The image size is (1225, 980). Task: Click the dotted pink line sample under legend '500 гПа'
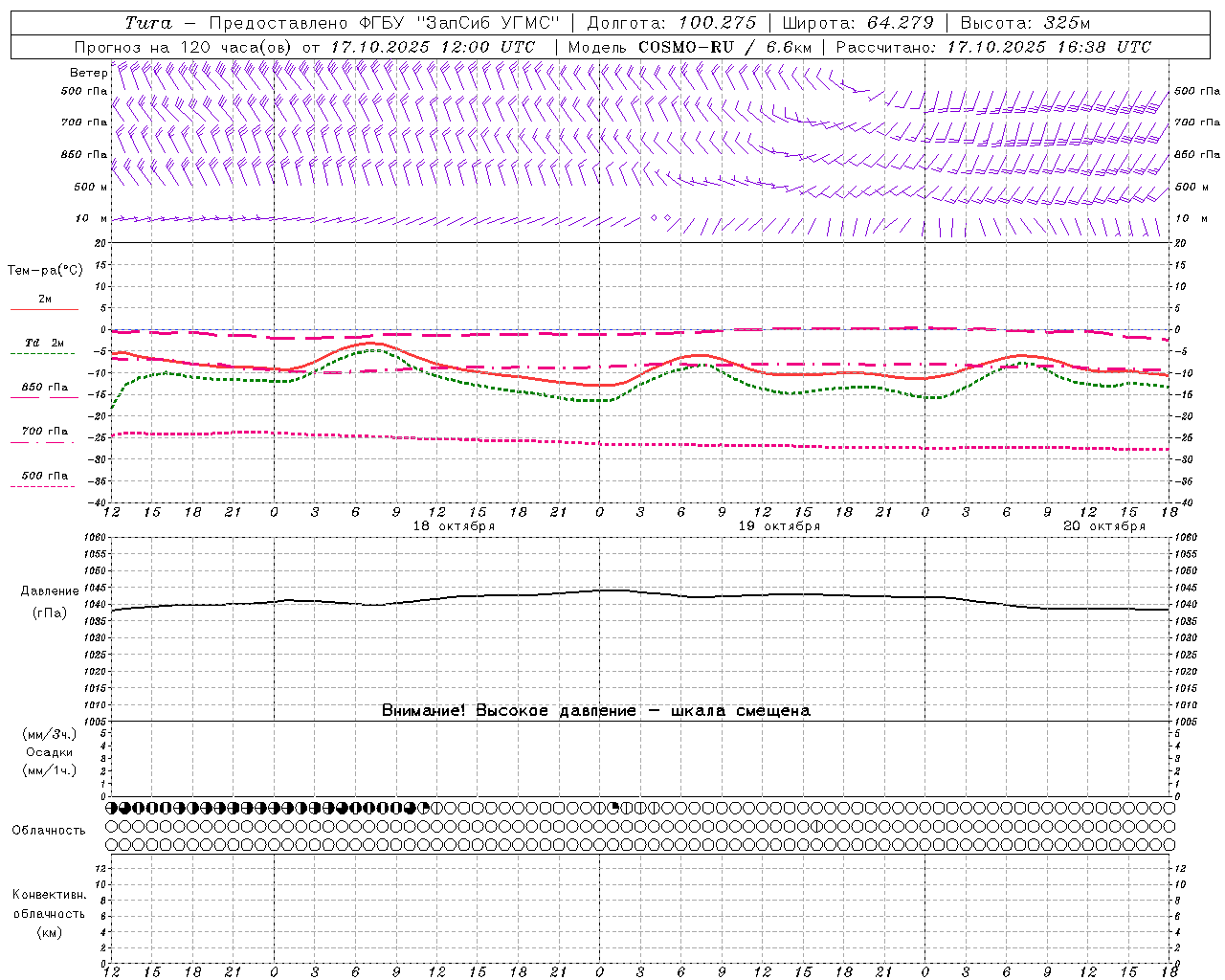[x=42, y=486]
